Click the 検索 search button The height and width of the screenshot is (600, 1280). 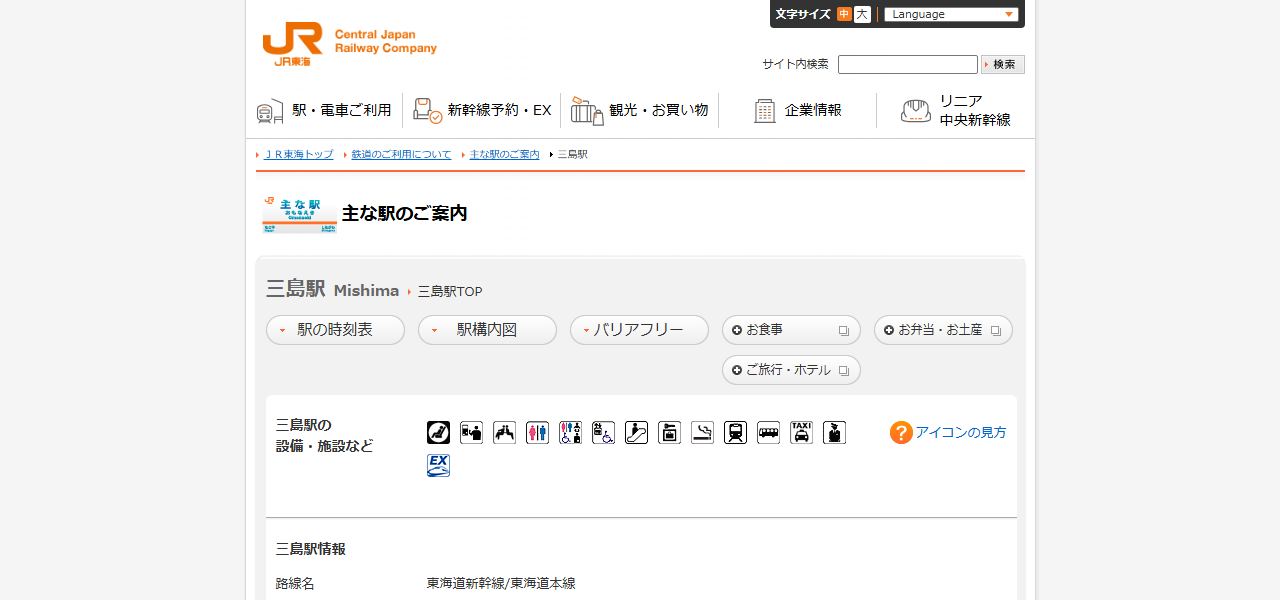tap(1003, 64)
